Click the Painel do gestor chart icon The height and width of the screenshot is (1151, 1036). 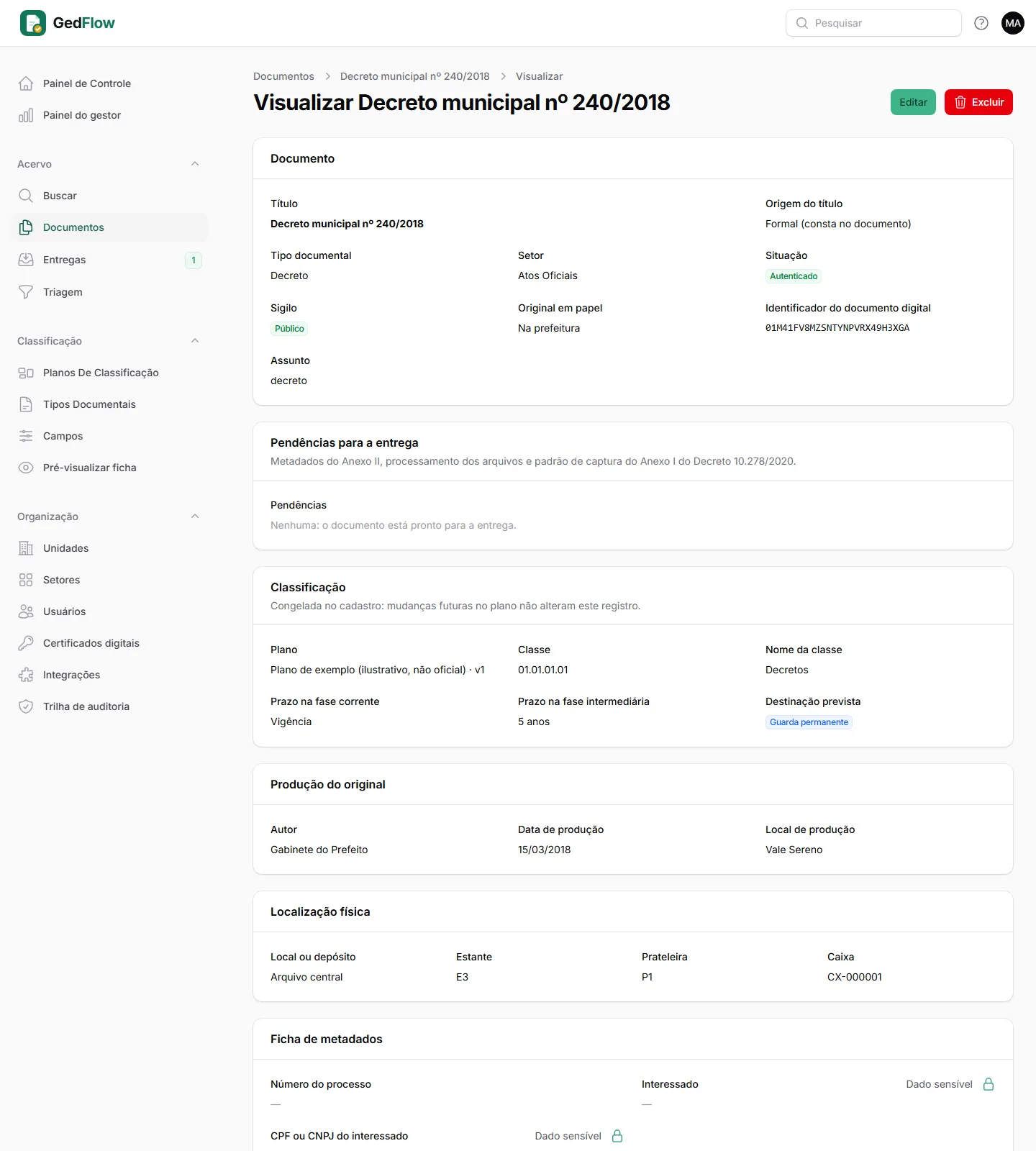click(26, 115)
